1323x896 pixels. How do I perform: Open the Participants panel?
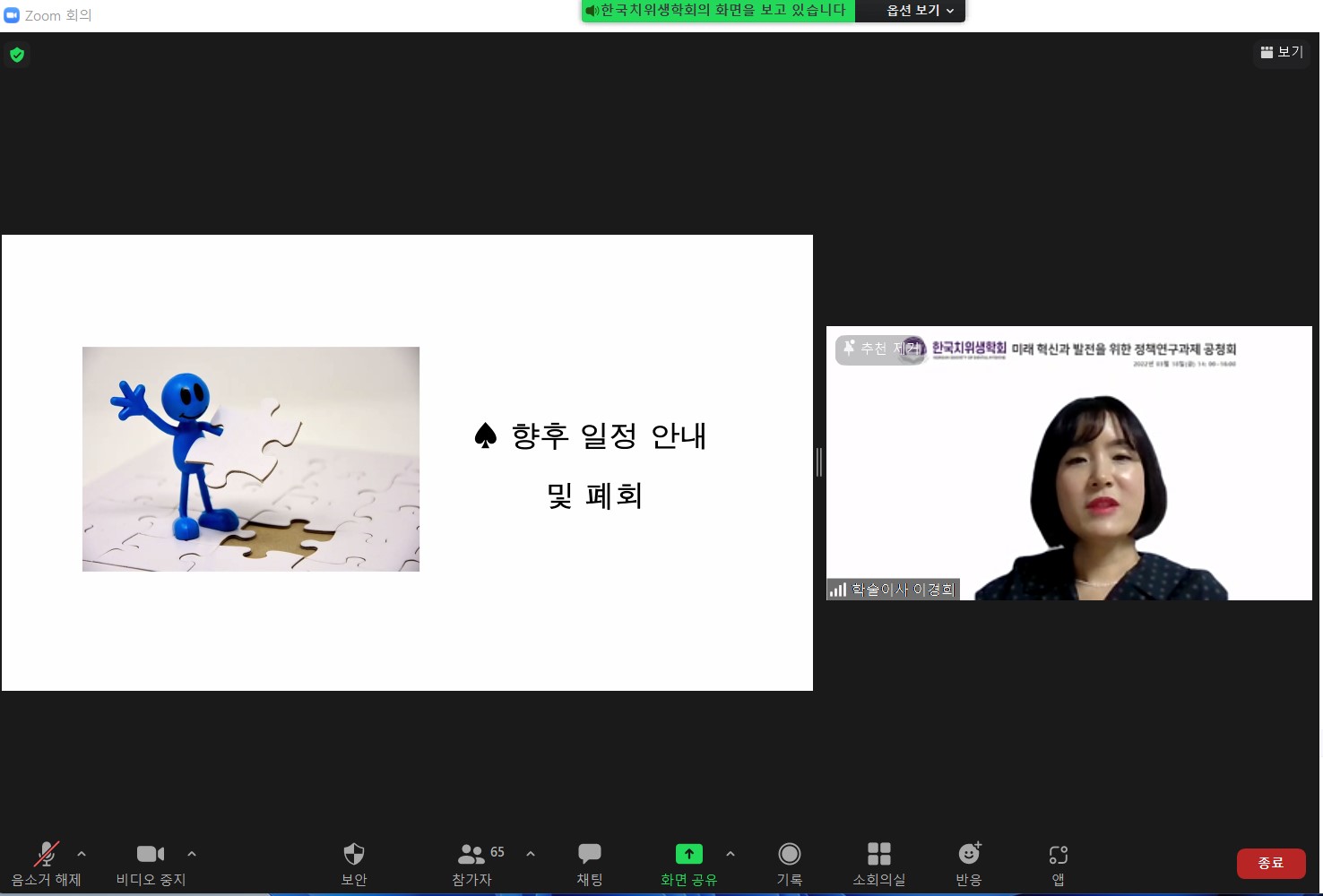coord(472,864)
